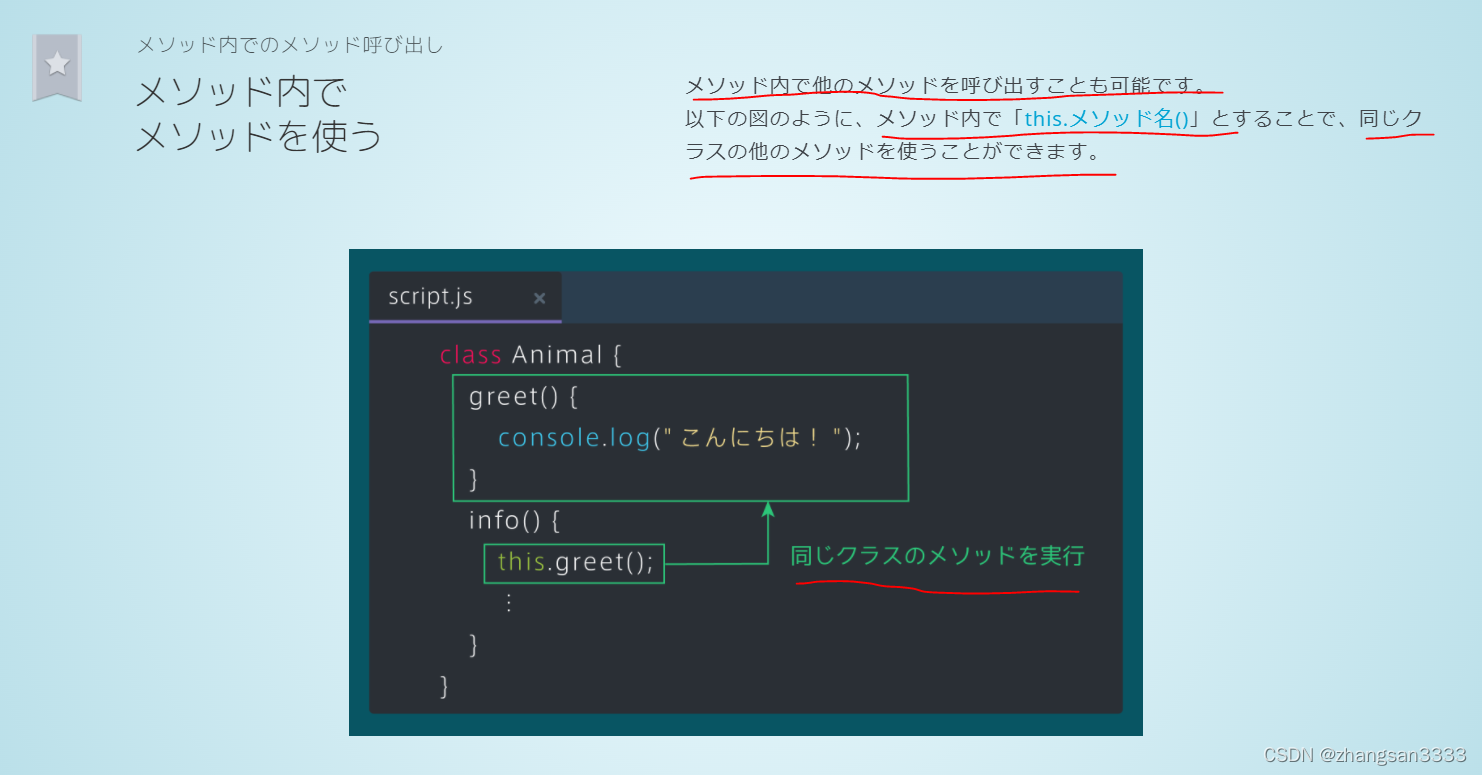The height and width of the screenshot is (775, 1482).
Task: Click the 'class Animal {' code line
Action: 531,355
